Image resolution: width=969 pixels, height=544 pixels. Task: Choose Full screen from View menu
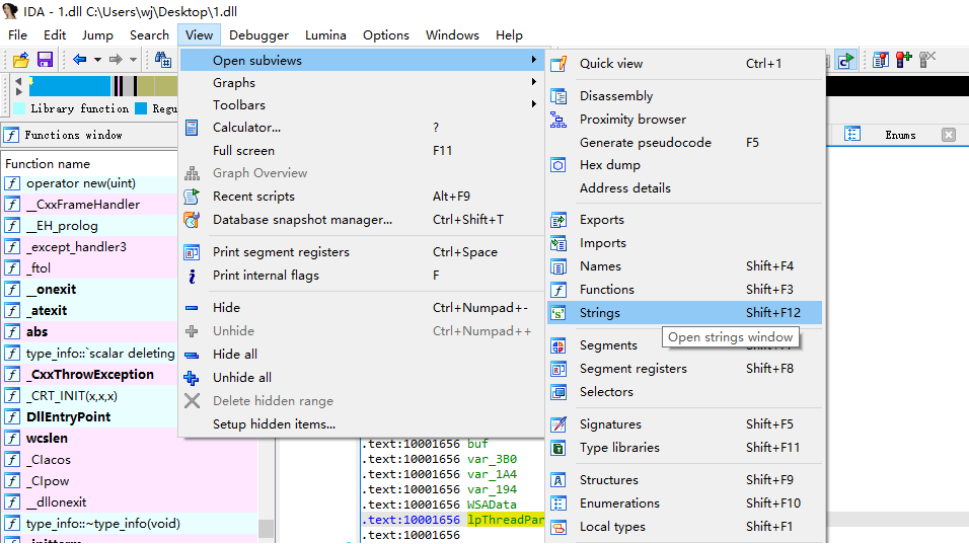[362, 151]
